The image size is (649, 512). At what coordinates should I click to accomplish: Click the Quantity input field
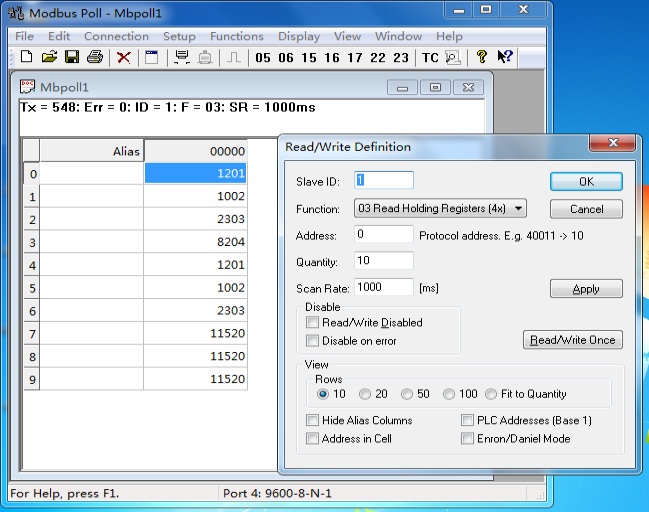[x=384, y=261]
